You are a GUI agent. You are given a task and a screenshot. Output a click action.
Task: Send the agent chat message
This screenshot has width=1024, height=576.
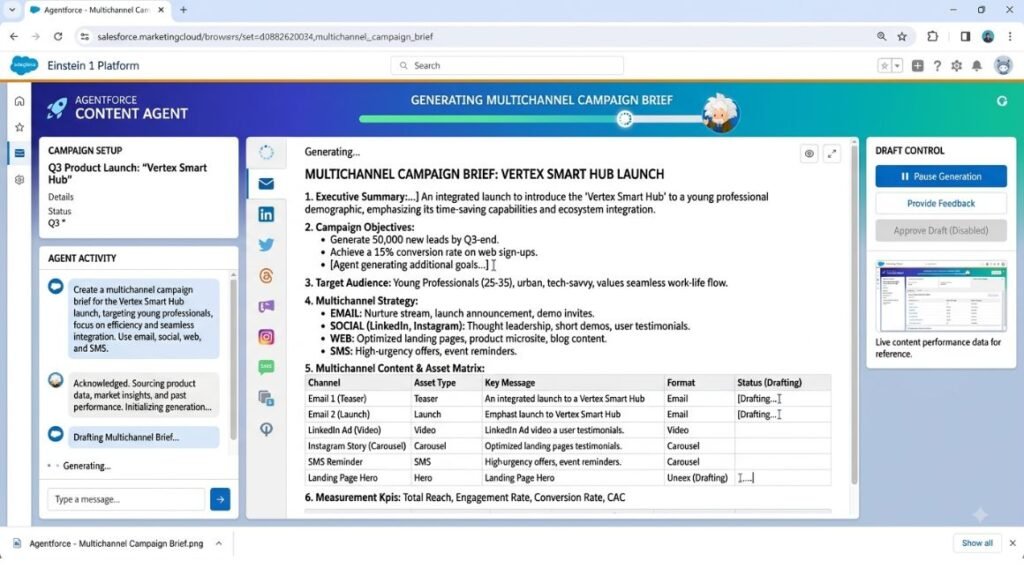coord(220,499)
